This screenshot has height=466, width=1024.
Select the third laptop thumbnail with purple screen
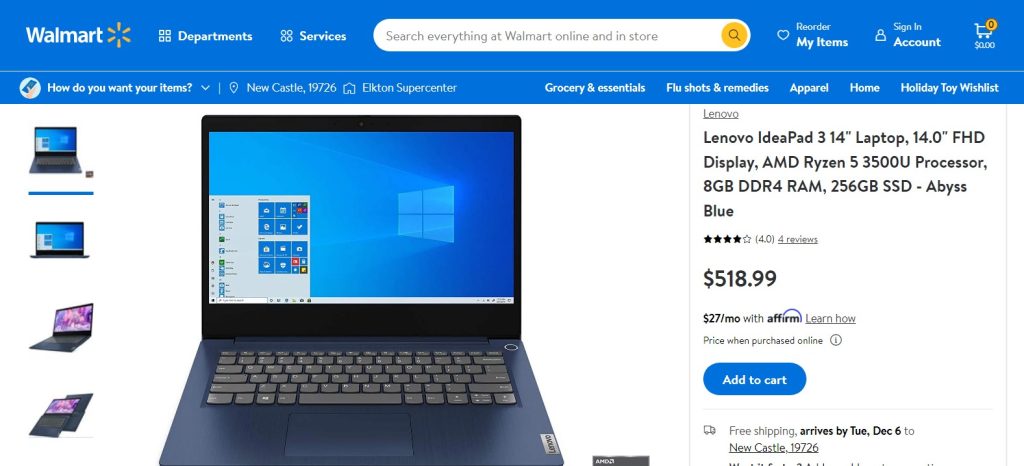coord(61,328)
